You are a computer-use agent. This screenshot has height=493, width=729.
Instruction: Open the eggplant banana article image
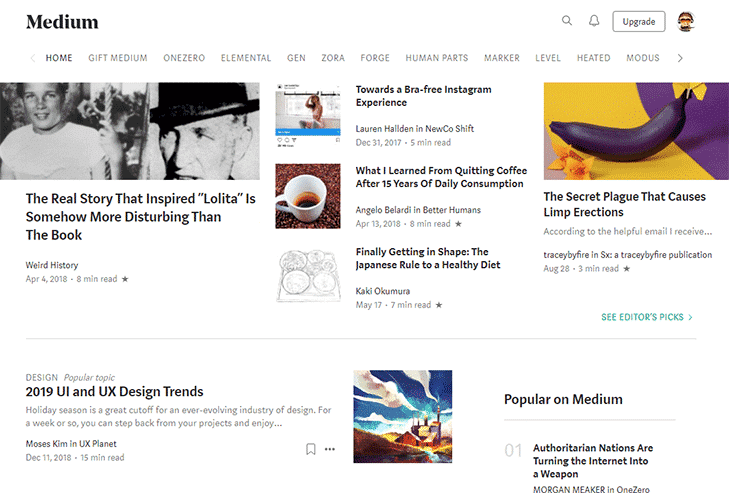[x=636, y=130]
